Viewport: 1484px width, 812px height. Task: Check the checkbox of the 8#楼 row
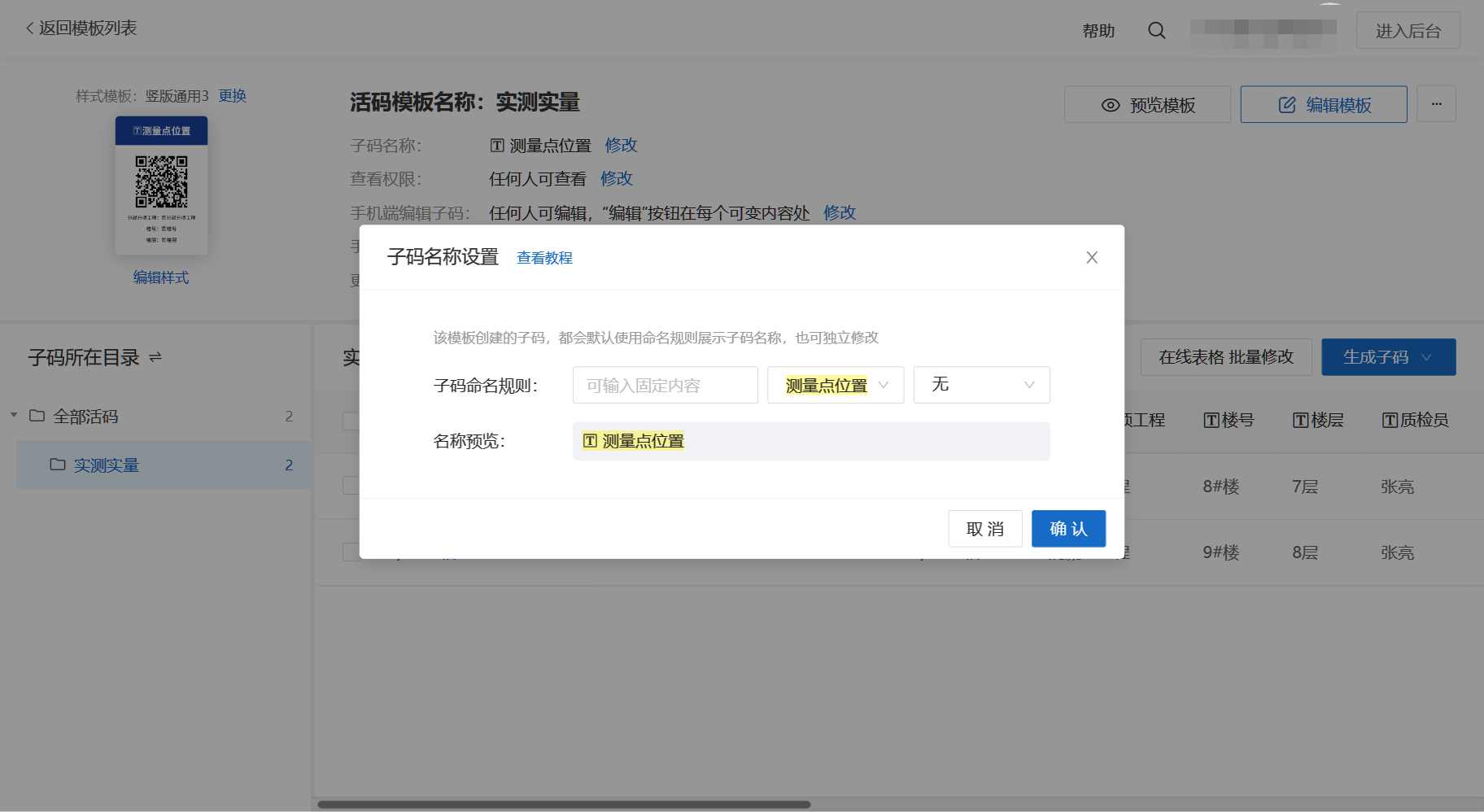click(350, 486)
